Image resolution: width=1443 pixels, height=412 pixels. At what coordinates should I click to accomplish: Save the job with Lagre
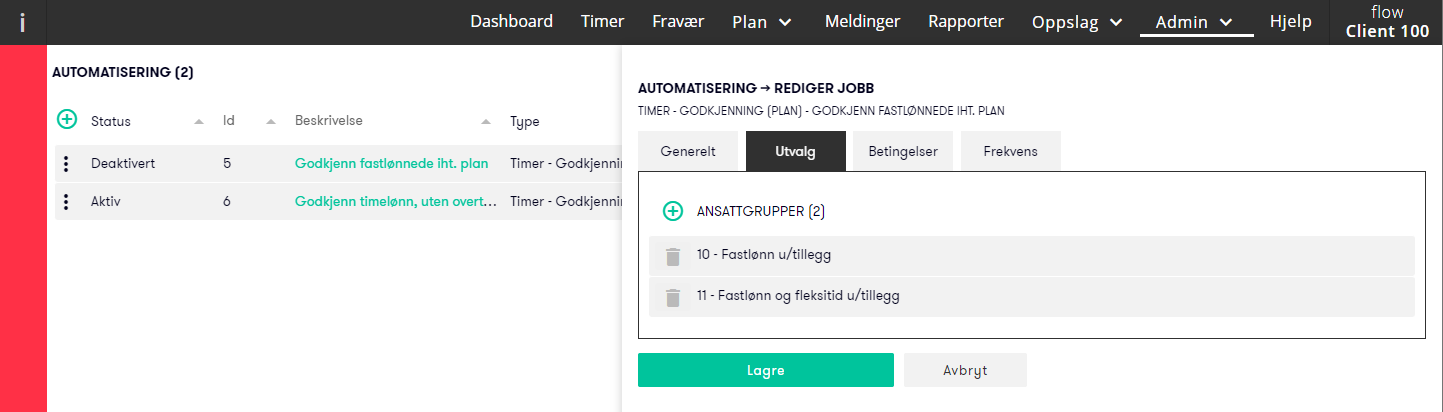766,370
